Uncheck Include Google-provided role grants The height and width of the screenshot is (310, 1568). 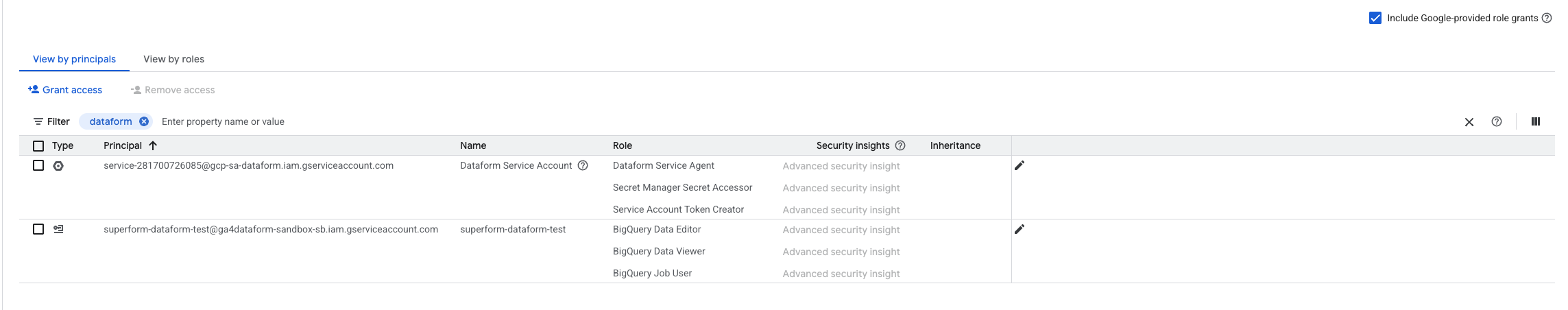coord(1375,18)
